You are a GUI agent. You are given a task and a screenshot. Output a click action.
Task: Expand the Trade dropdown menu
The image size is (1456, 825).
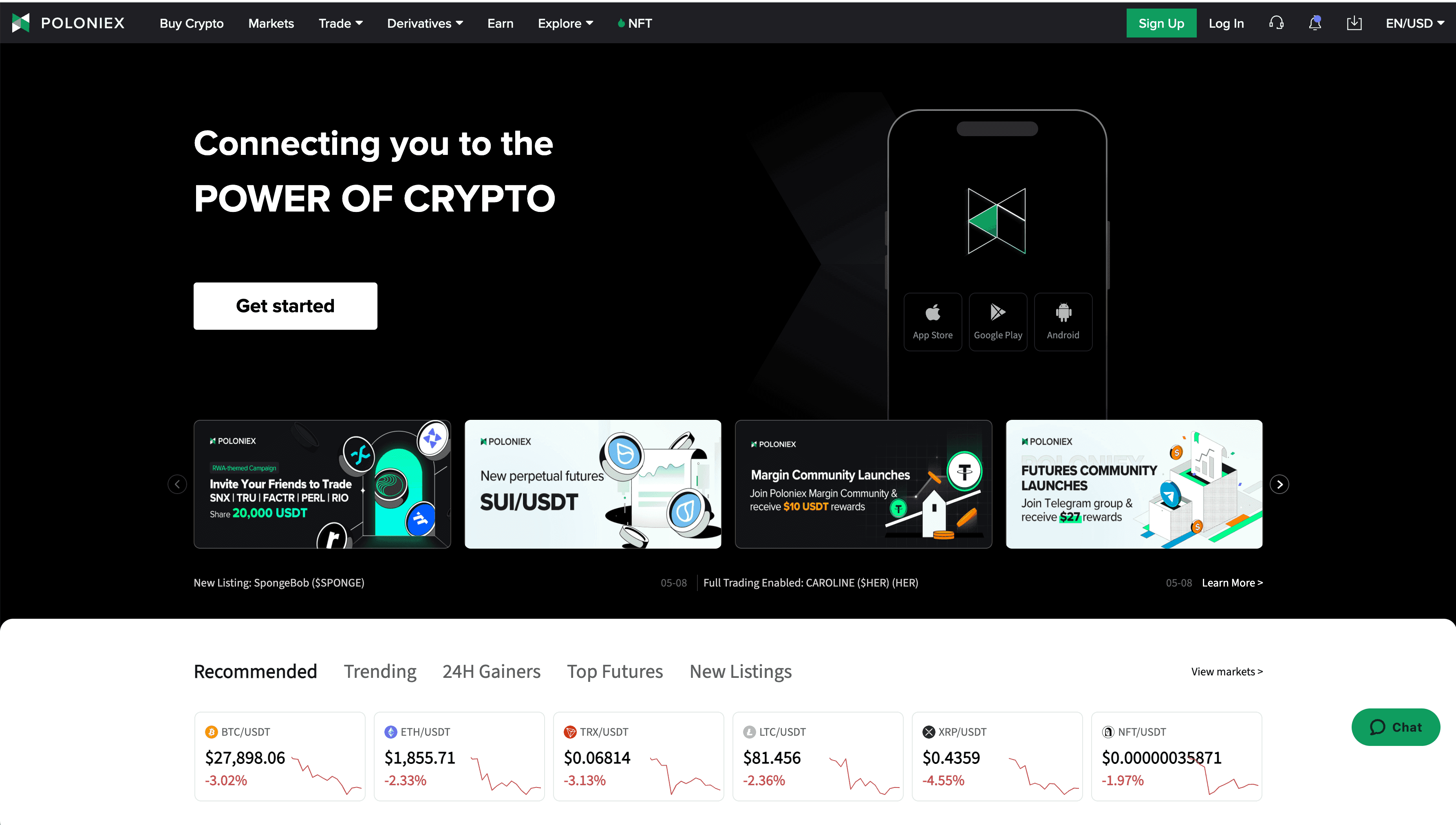[340, 23]
